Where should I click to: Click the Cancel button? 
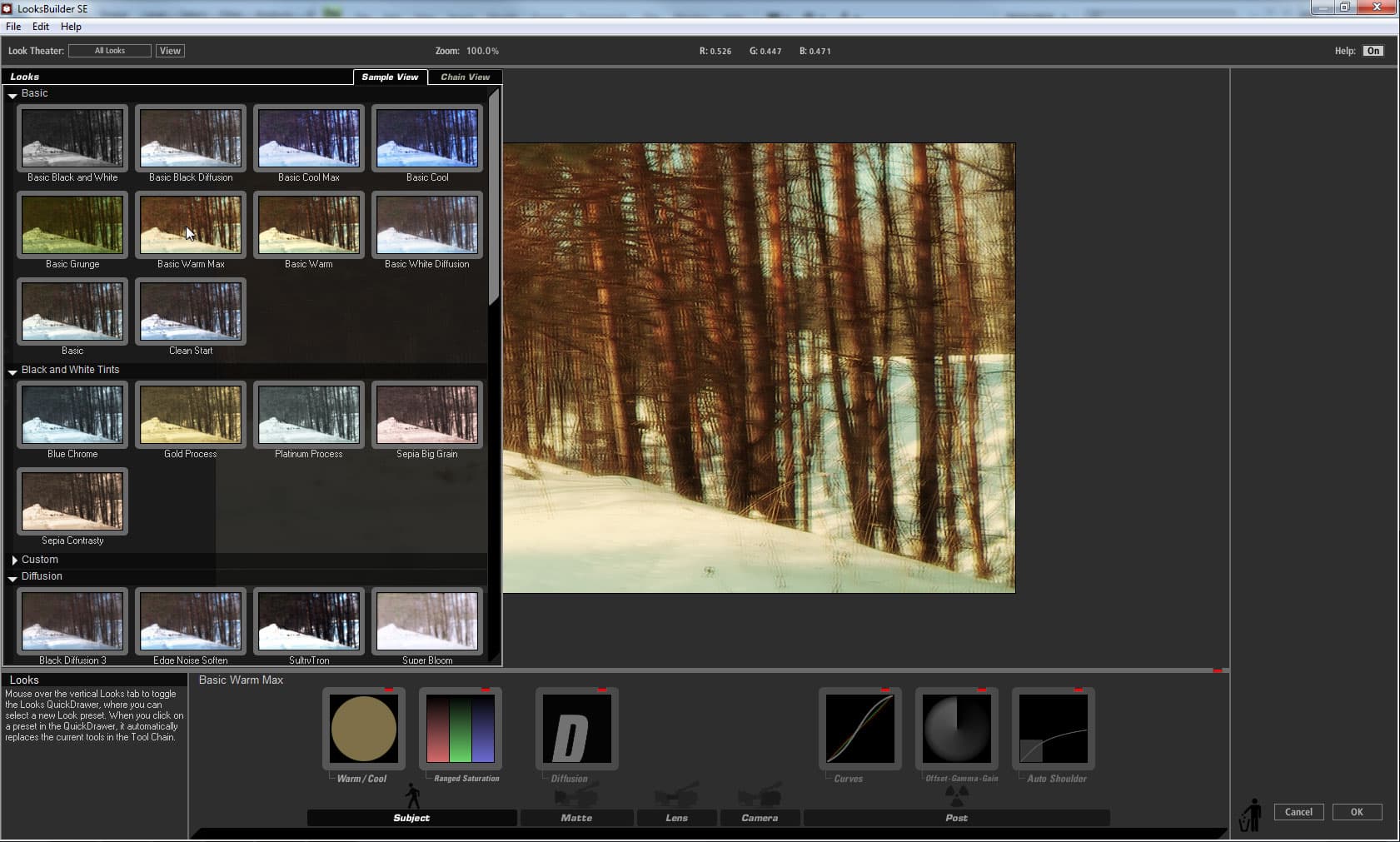(x=1298, y=812)
